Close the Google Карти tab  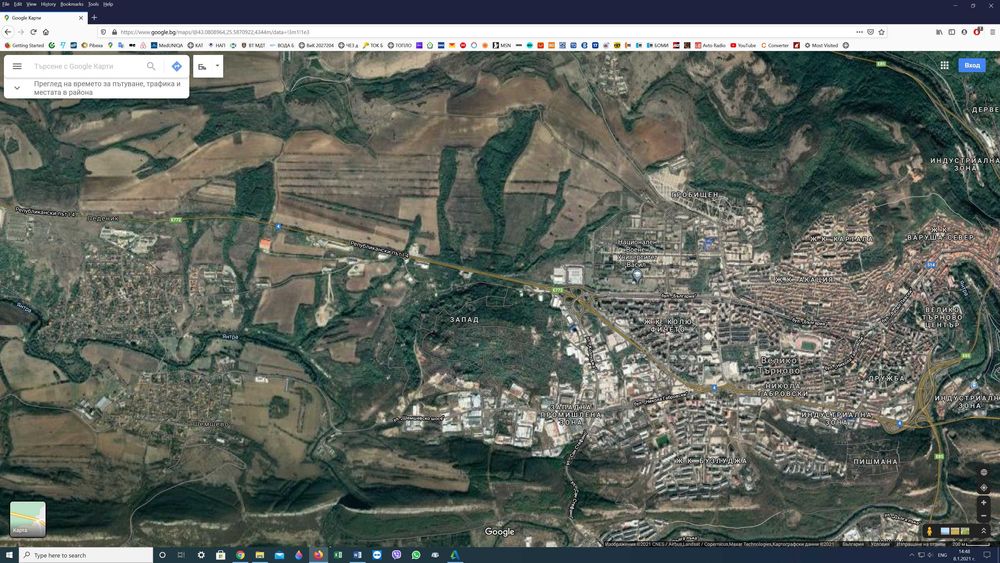click(81, 18)
